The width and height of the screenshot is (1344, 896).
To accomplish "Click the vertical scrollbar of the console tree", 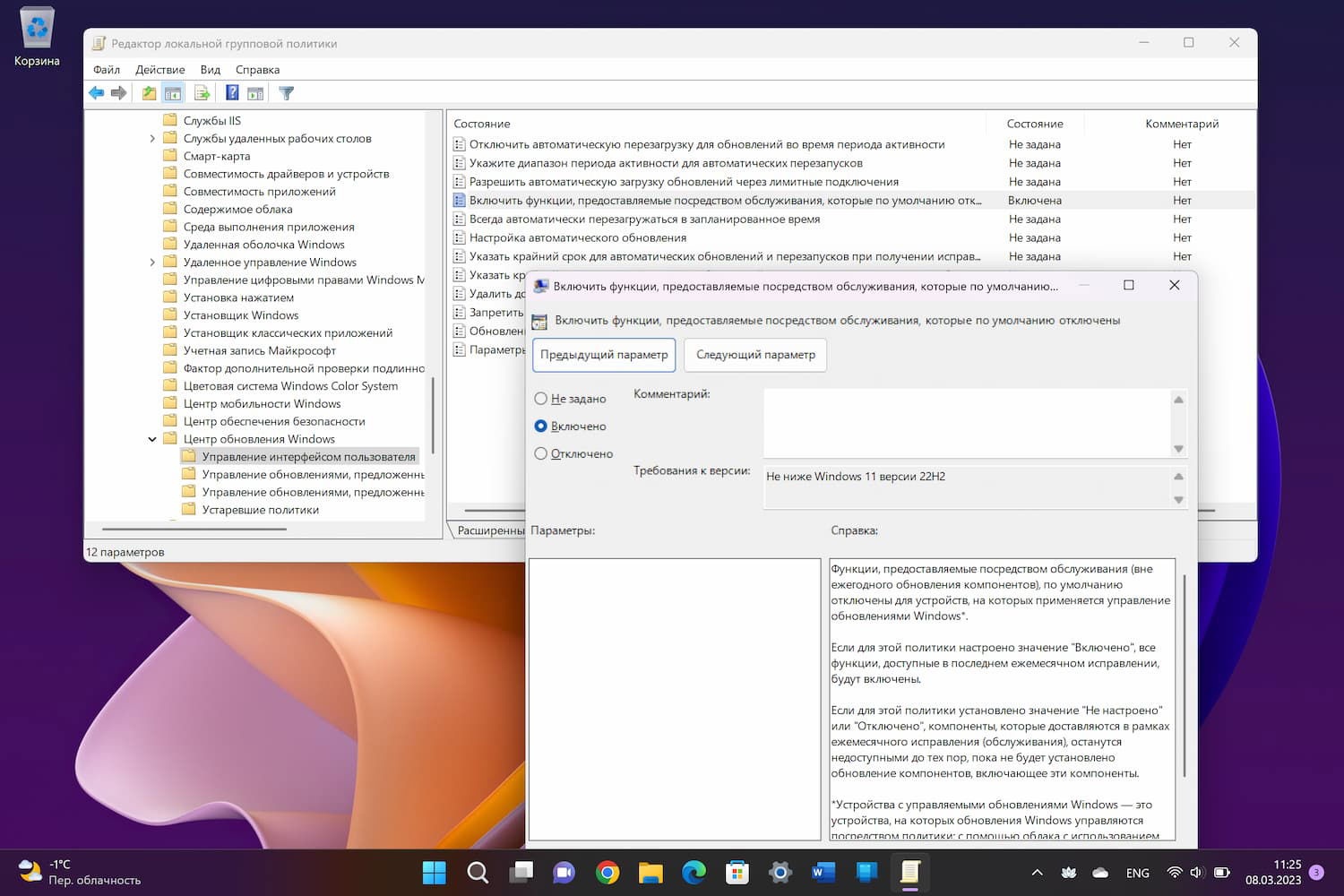I will (433, 415).
